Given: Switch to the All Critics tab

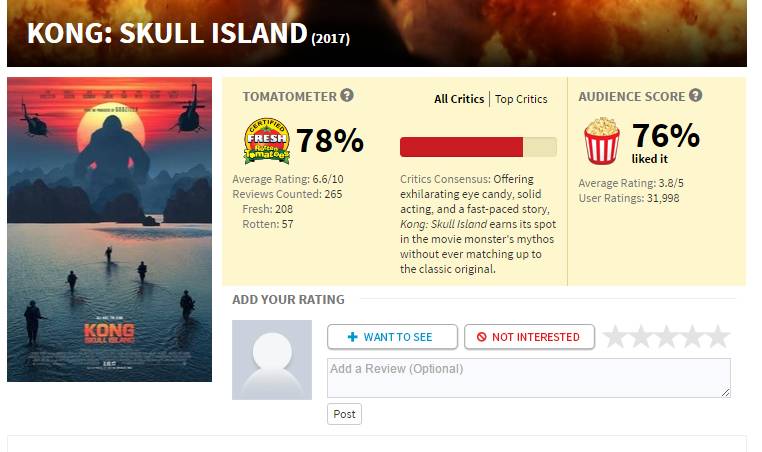Looking at the screenshot, I should coord(459,99).
